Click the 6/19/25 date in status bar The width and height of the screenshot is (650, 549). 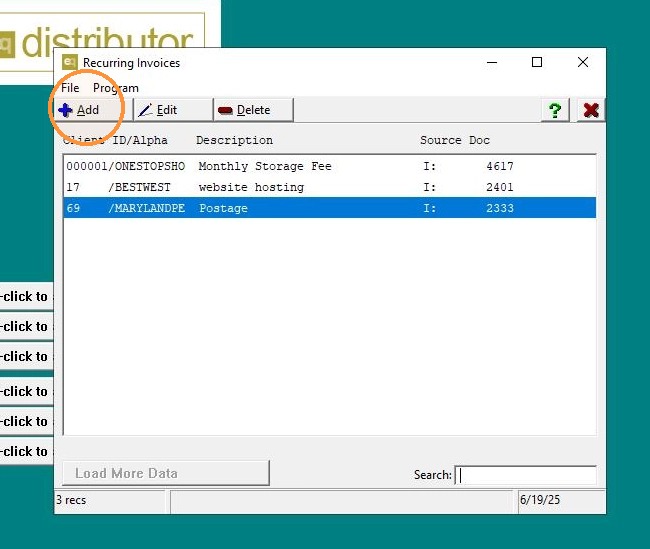pyautogui.click(x=540, y=500)
